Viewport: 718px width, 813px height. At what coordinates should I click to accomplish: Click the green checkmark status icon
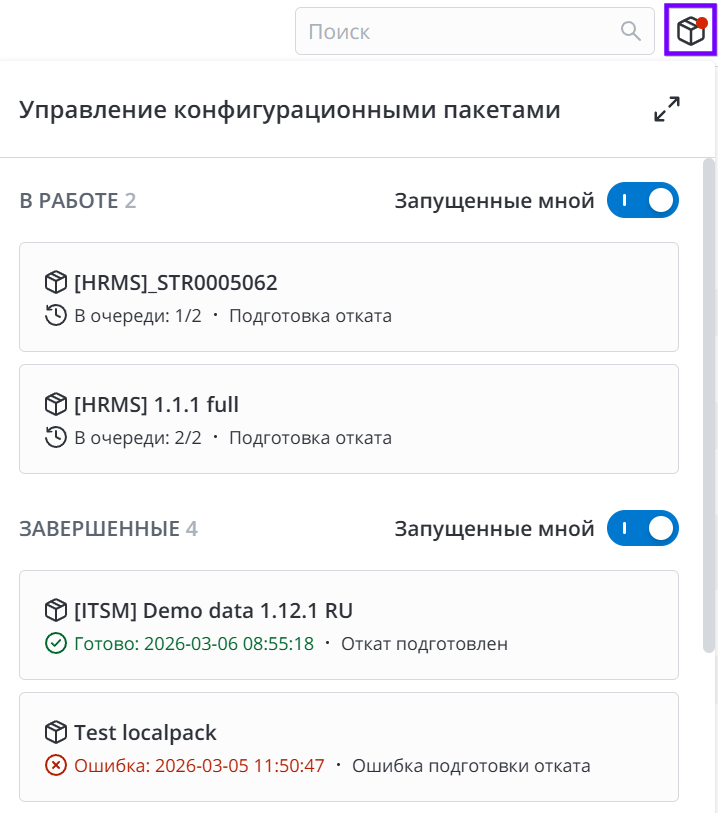pyautogui.click(x=56, y=644)
